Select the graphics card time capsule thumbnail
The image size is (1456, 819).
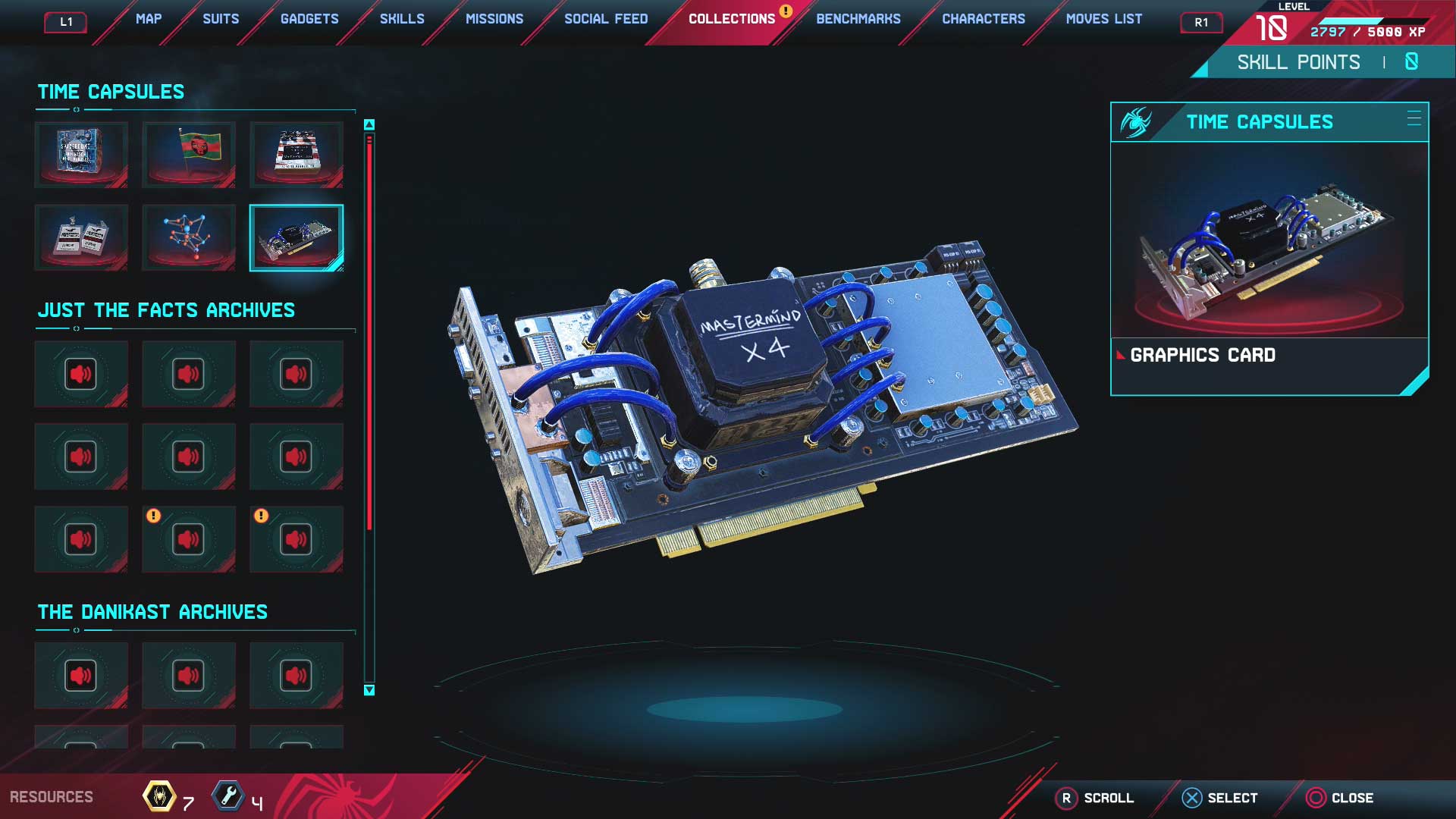pyautogui.click(x=297, y=237)
